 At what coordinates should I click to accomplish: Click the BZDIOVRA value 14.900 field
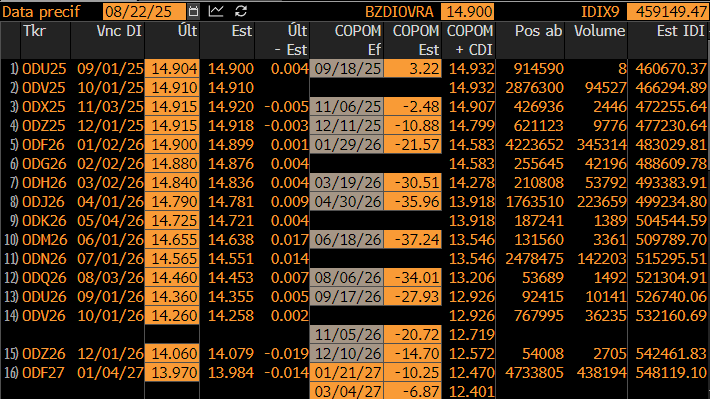(467, 11)
